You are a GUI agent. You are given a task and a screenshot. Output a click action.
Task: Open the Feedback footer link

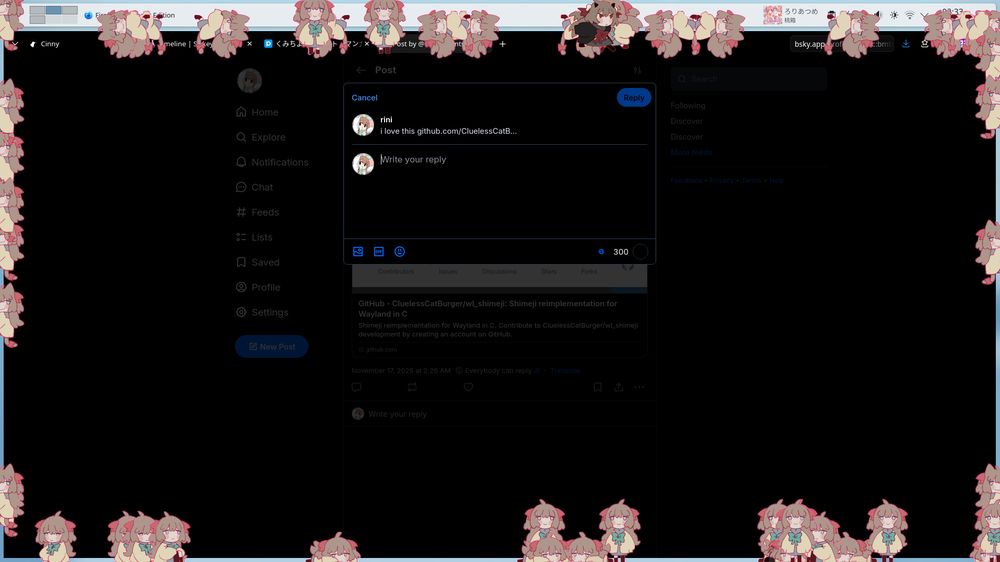click(686, 181)
